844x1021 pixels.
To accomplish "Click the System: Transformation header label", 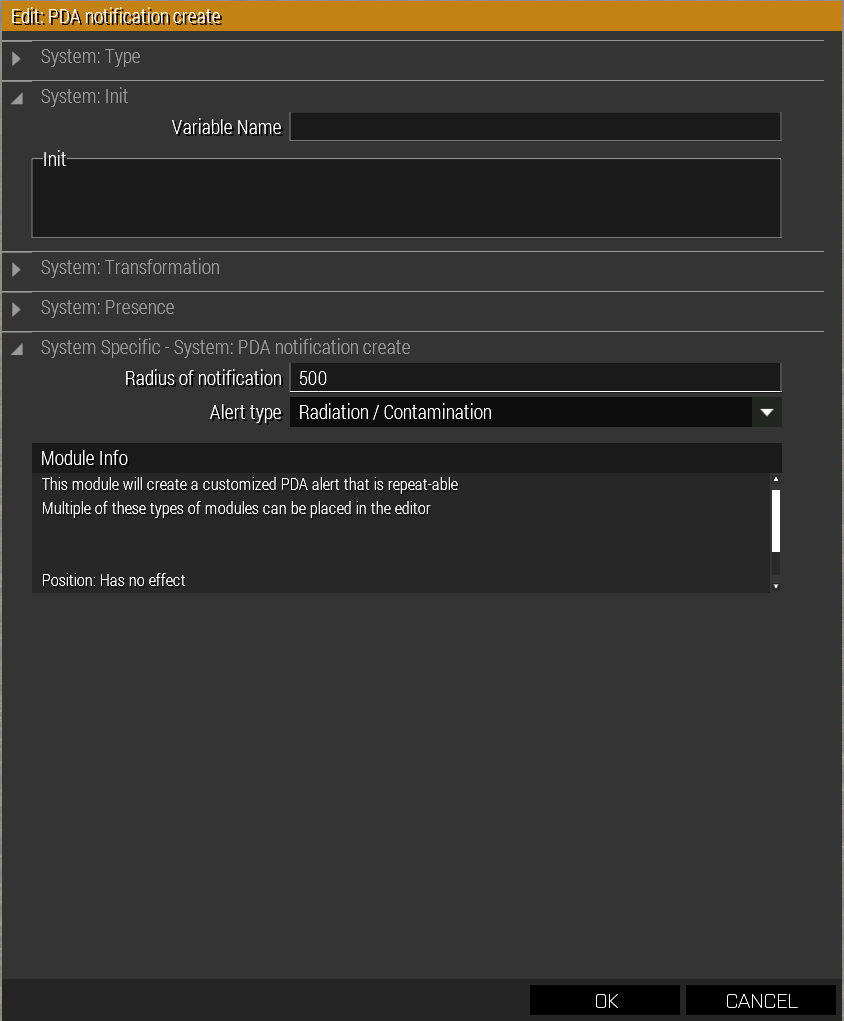I will [x=130, y=267].
